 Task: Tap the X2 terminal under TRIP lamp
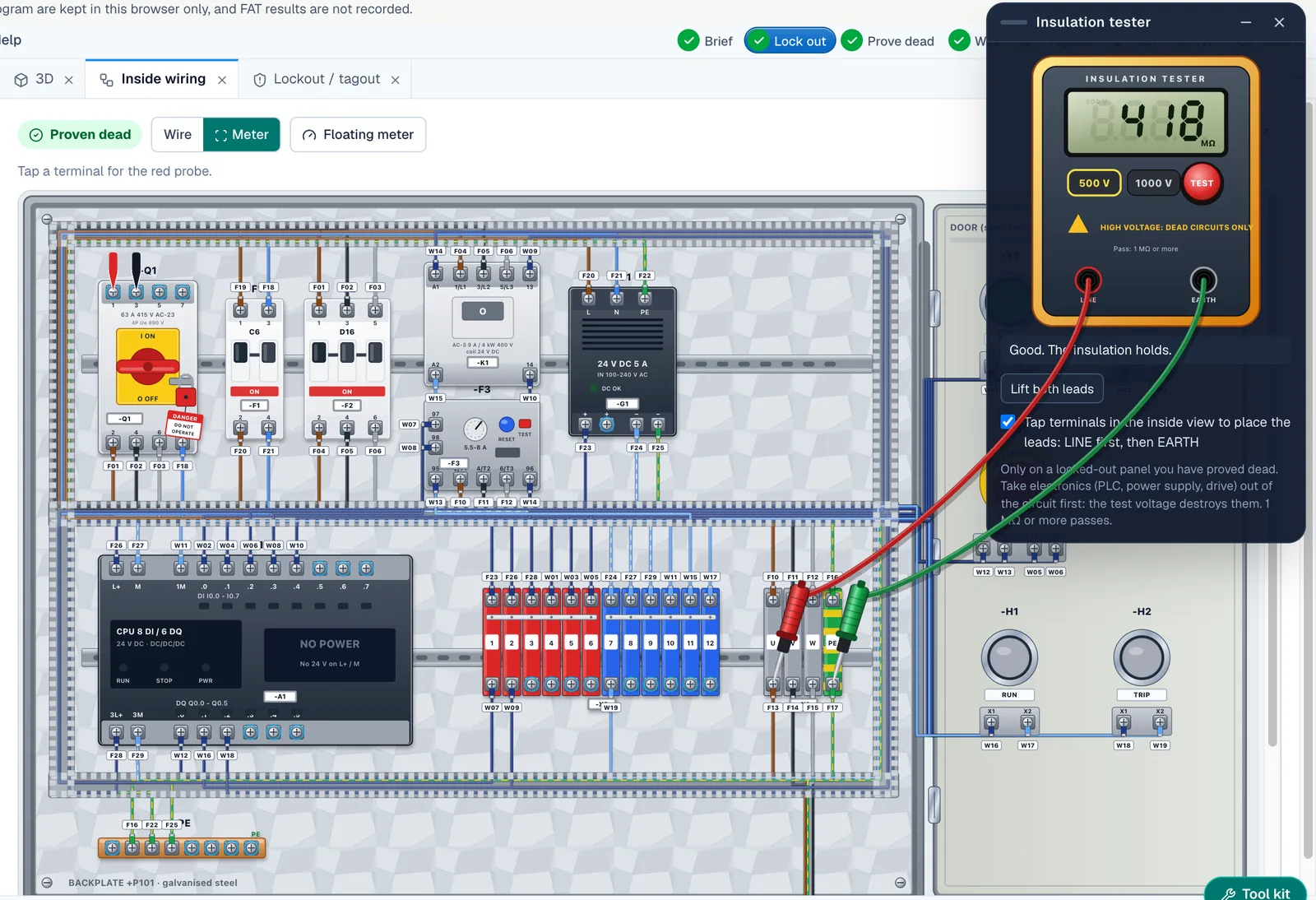1160,723
